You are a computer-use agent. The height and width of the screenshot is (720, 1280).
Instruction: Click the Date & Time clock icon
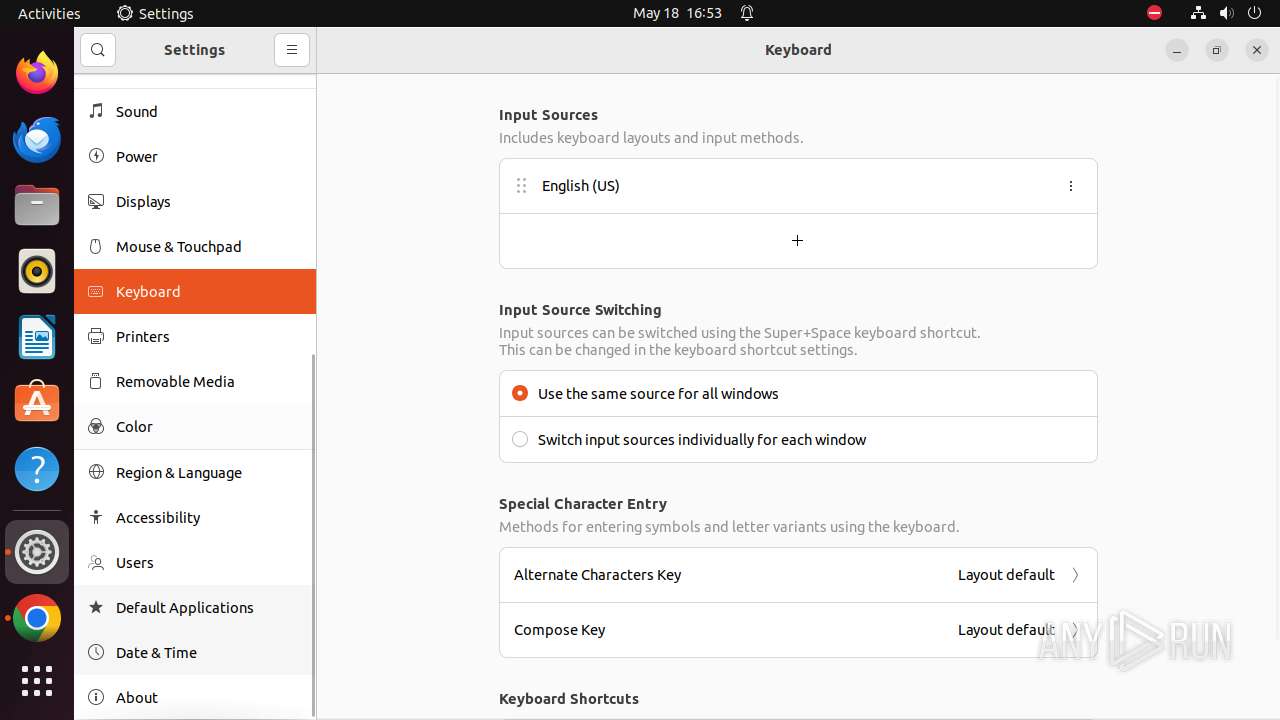[x=96, y=652]
